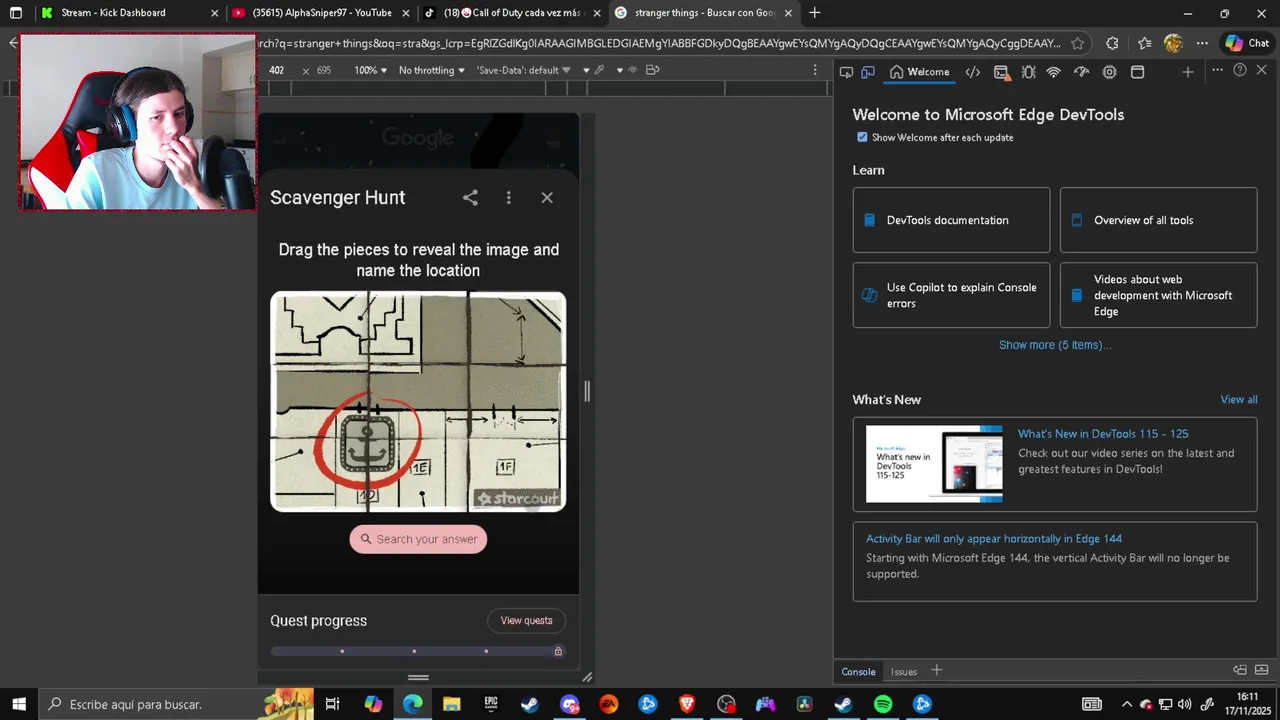Open File Explorer from taskbar

[x=452, y=704]
